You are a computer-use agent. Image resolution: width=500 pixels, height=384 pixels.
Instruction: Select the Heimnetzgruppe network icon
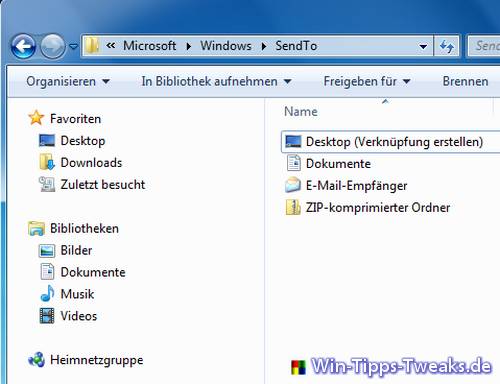tap(36, 360)
